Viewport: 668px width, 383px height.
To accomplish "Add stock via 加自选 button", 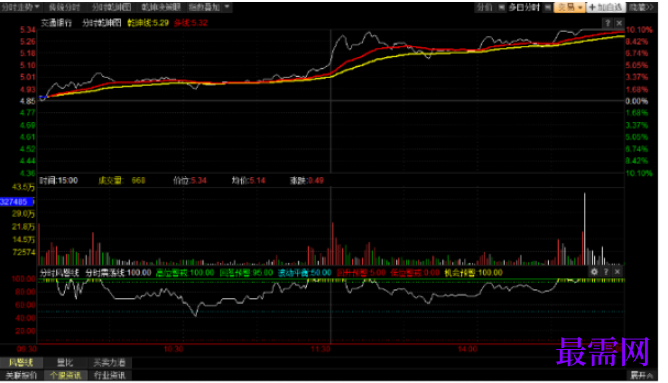I will tap(606, 7).
